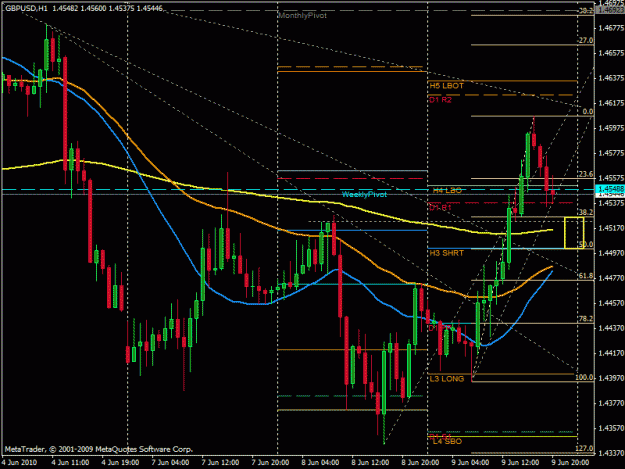Click the 7 Jun 20:00 time label
The image size is (625, 469).
pos(270,463)
